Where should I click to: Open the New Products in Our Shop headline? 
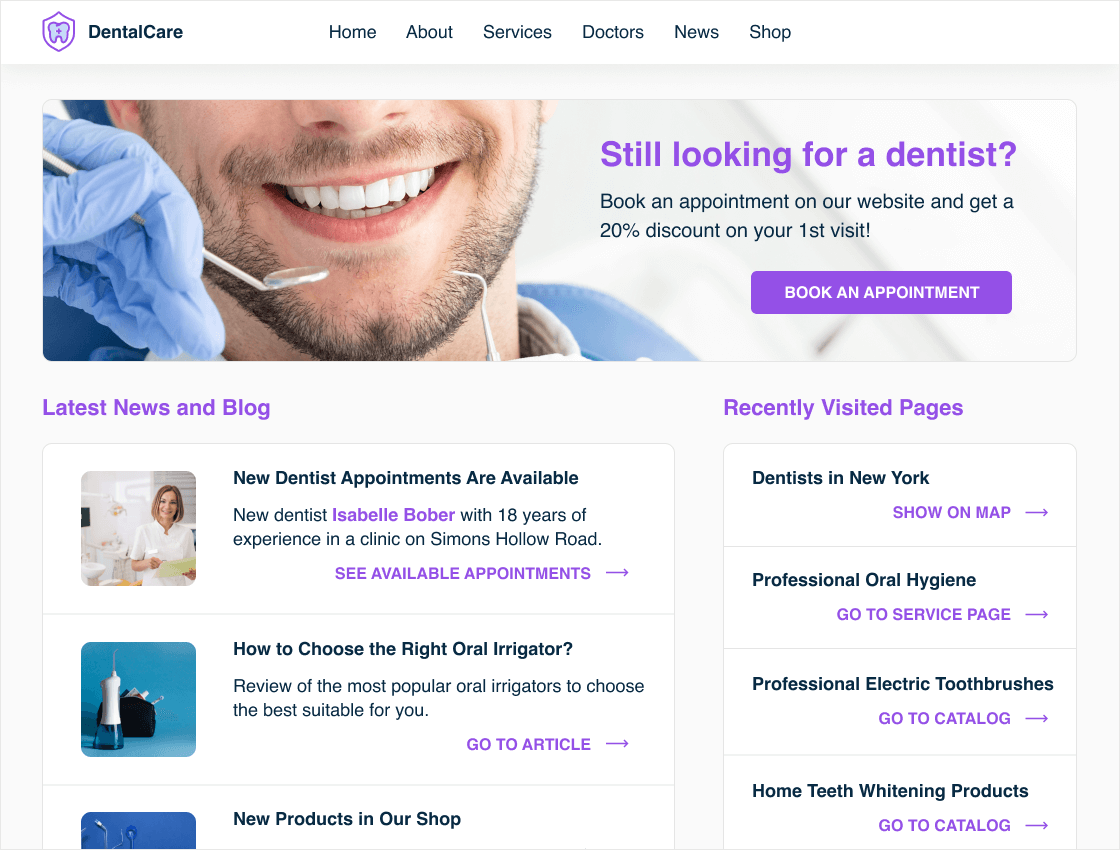coord(347,819)
